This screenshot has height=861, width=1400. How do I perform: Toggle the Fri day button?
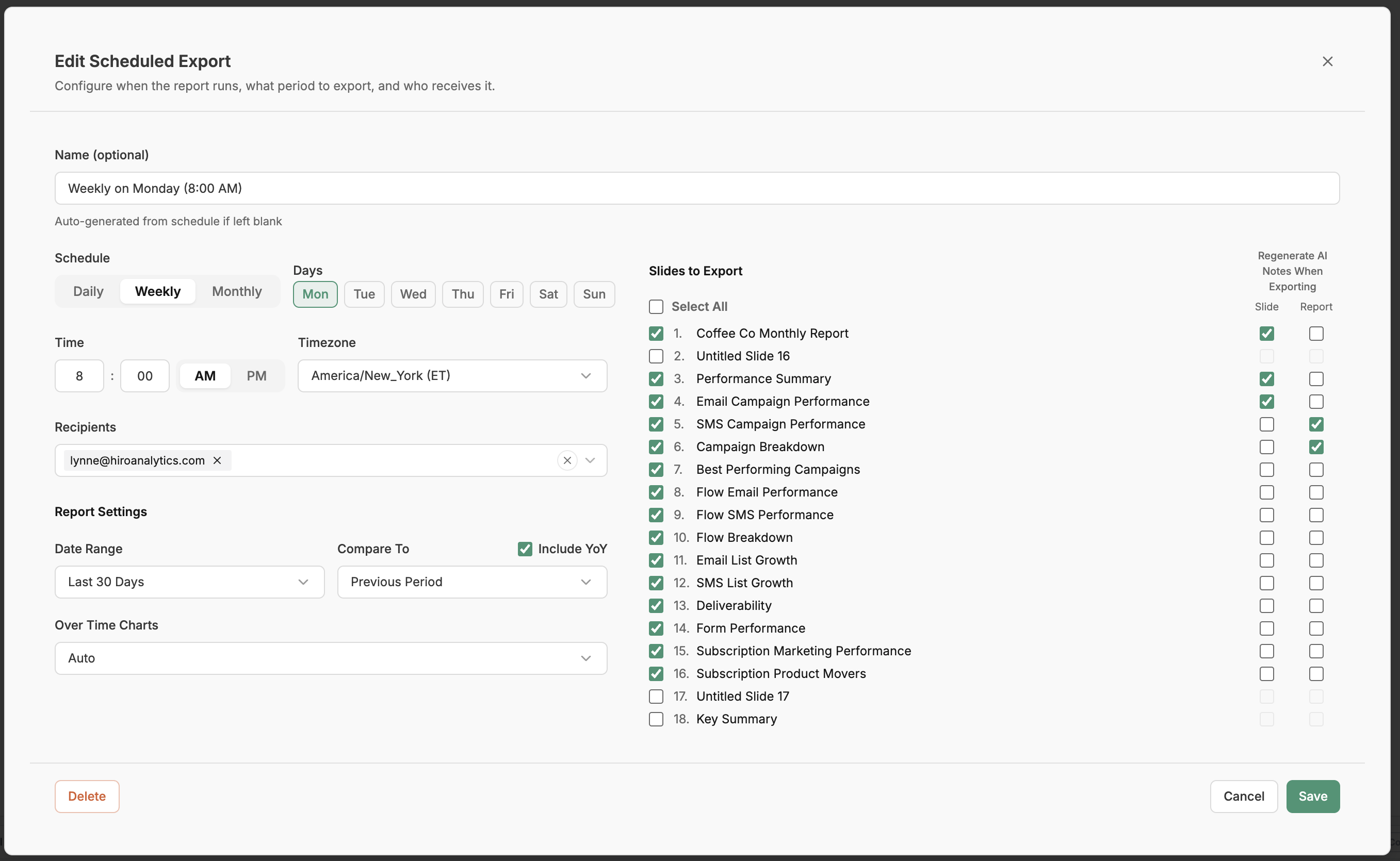(507, 294)
